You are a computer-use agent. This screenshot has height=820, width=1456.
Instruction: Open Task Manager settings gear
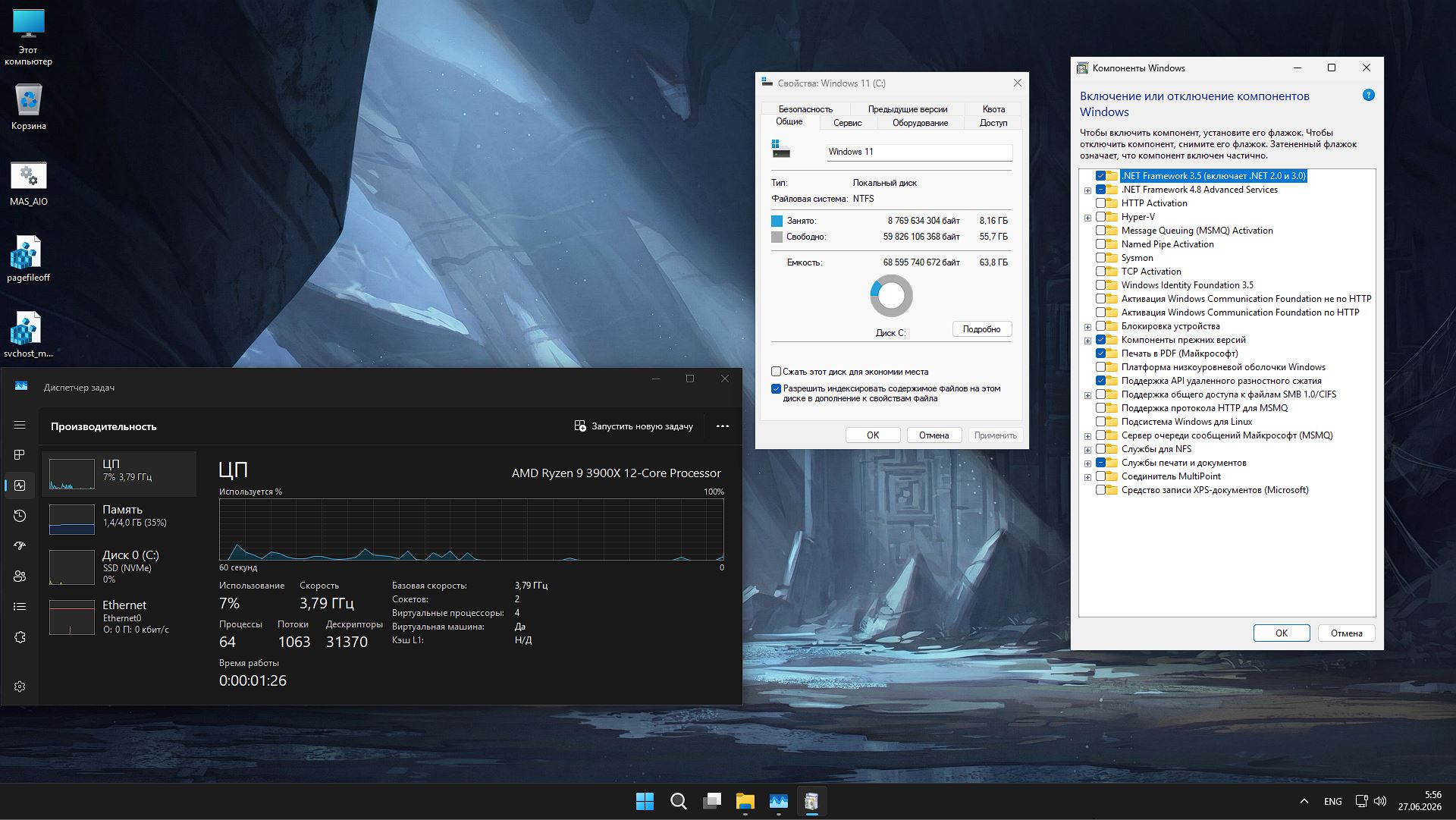click(x=20, y=686)
